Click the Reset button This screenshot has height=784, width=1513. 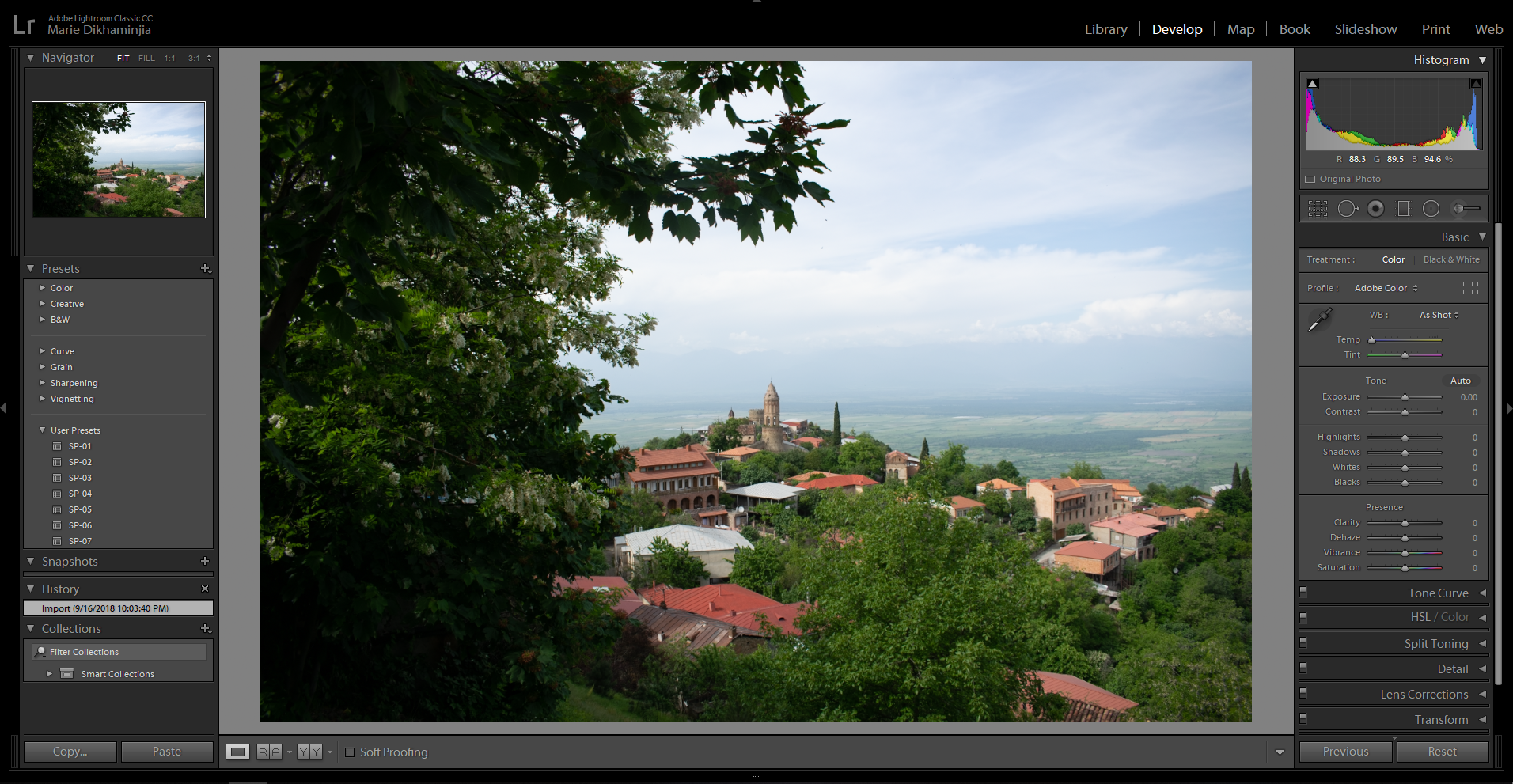pyautogui.click(x=1442, y=752)
